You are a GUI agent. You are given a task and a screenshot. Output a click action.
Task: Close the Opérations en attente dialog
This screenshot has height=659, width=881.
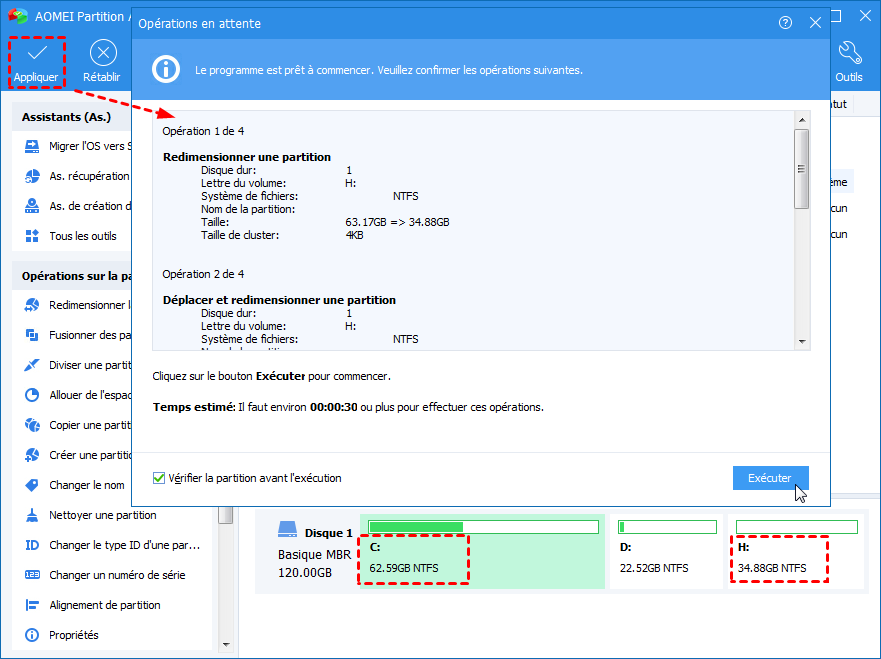[815, 23]
